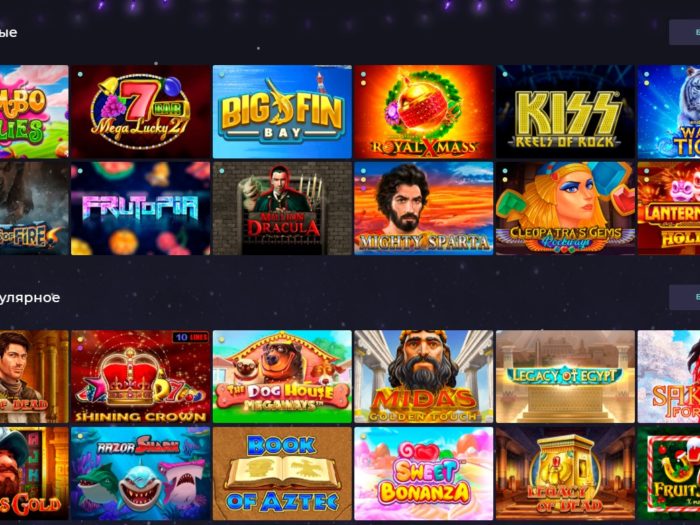Launch the Razor Shark game
The image size is (700, 525).
[141, 474]
